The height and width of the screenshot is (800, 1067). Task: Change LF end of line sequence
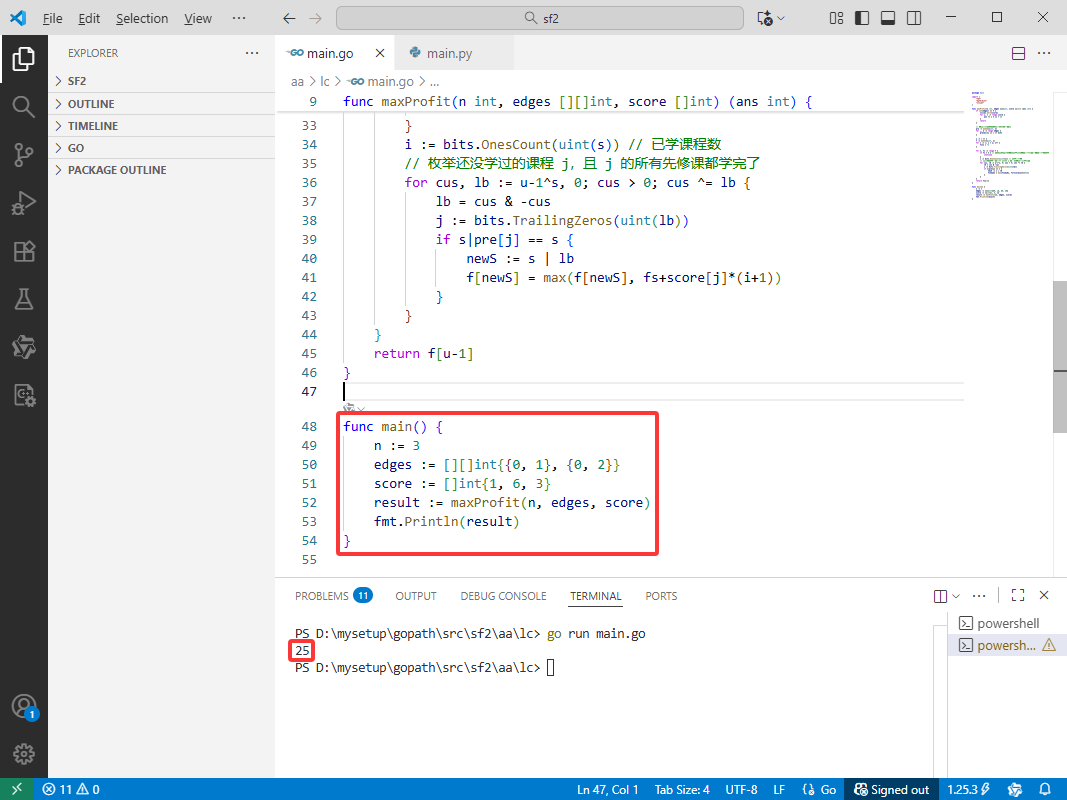click(x=779, y=789)
